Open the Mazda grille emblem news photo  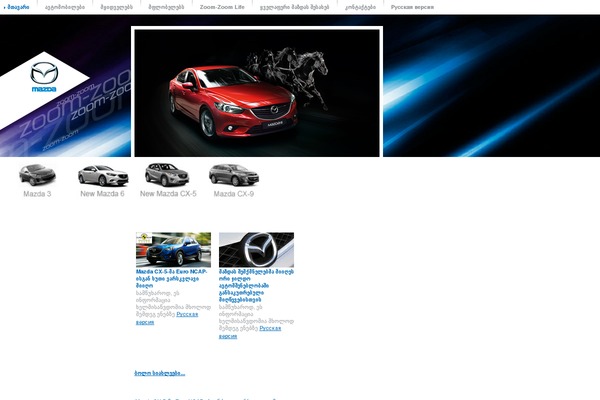tap(256, 250)
